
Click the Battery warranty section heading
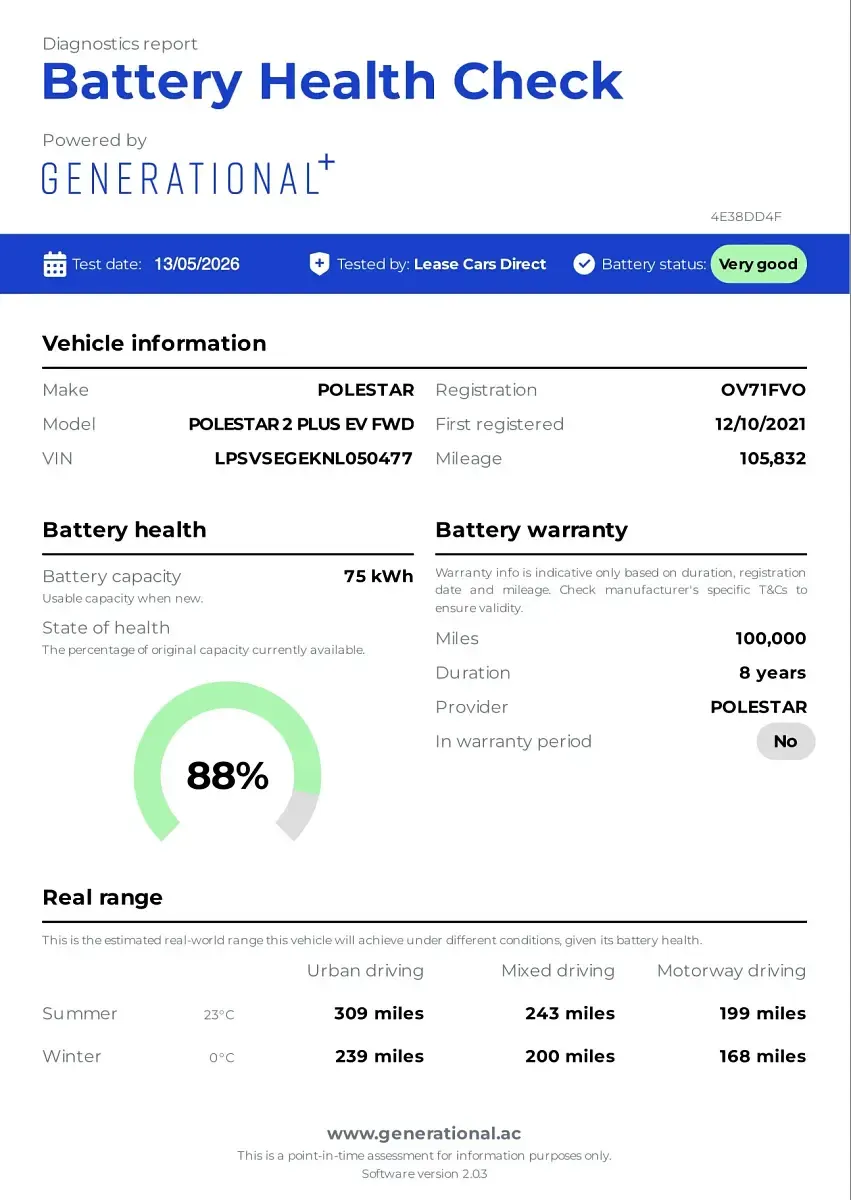[531, 530]
